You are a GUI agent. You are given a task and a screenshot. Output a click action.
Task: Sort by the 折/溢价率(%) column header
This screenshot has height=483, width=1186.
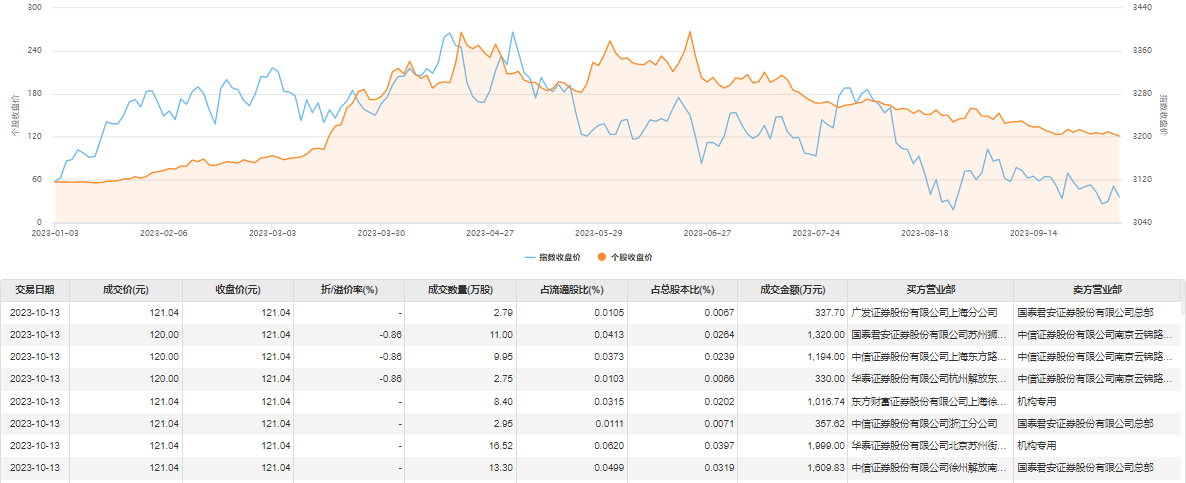(349, 290)
